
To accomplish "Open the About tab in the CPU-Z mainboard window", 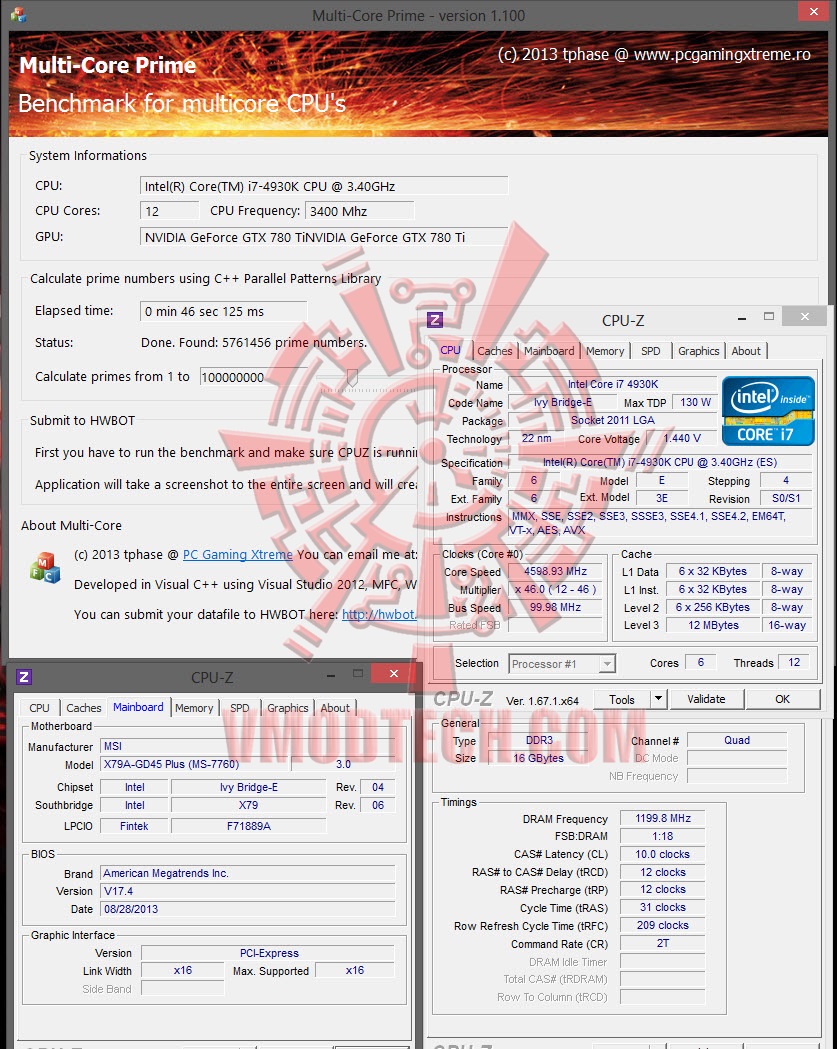I will (x=335, y=708).
